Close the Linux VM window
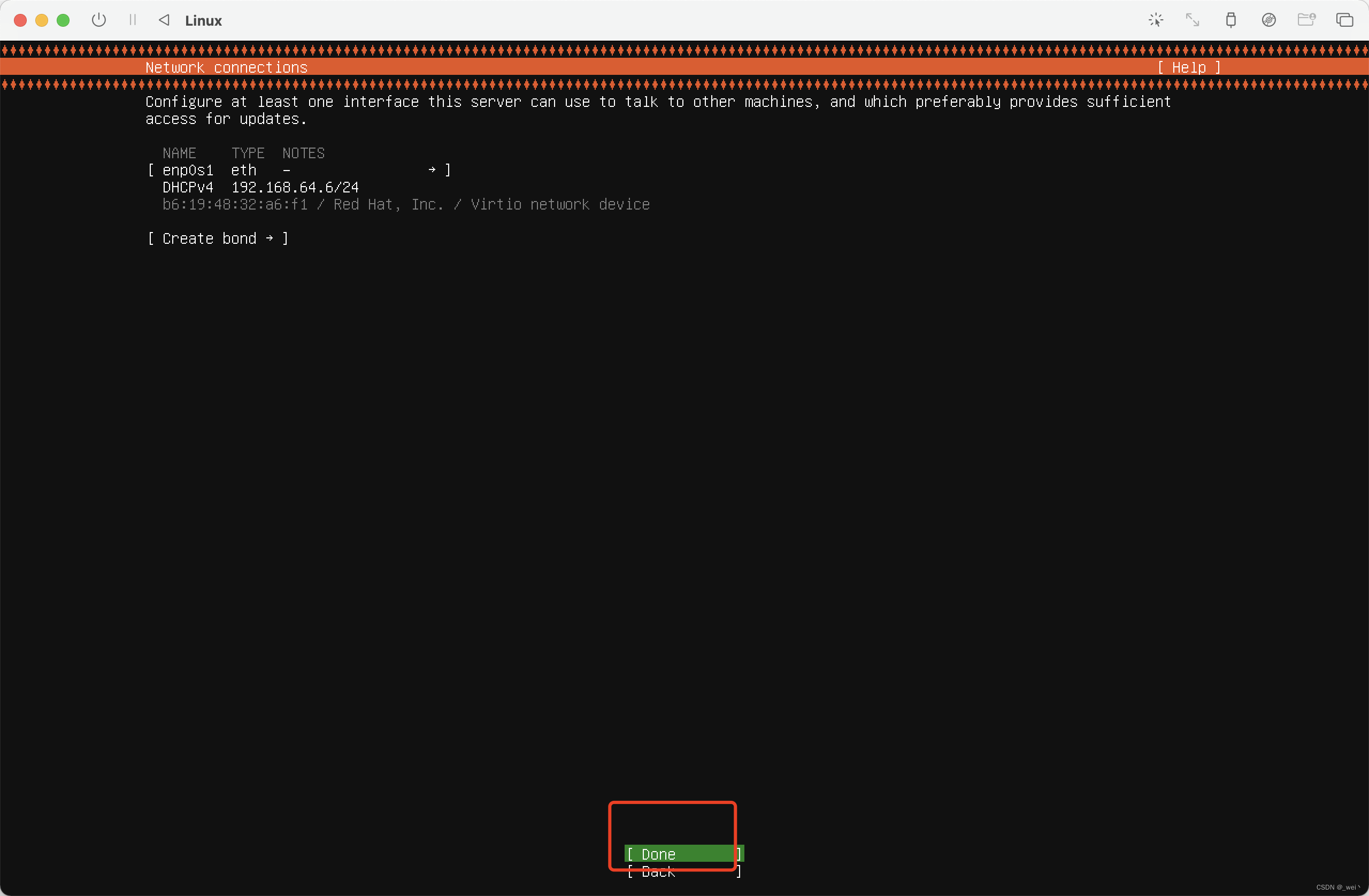Image resolution: width=1369 pixels, height=896 pixels. (20, 20)
